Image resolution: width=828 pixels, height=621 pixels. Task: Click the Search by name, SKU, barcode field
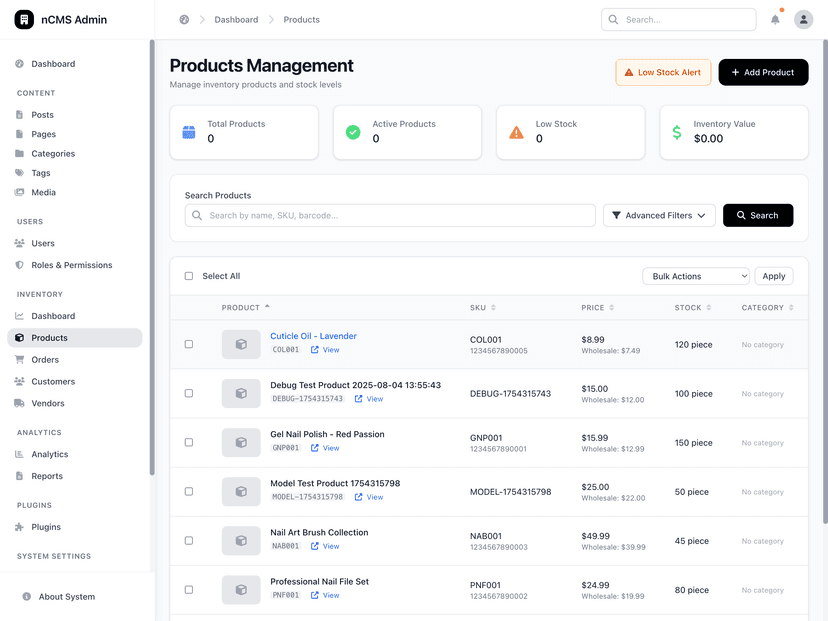click(x=390, y=215)
